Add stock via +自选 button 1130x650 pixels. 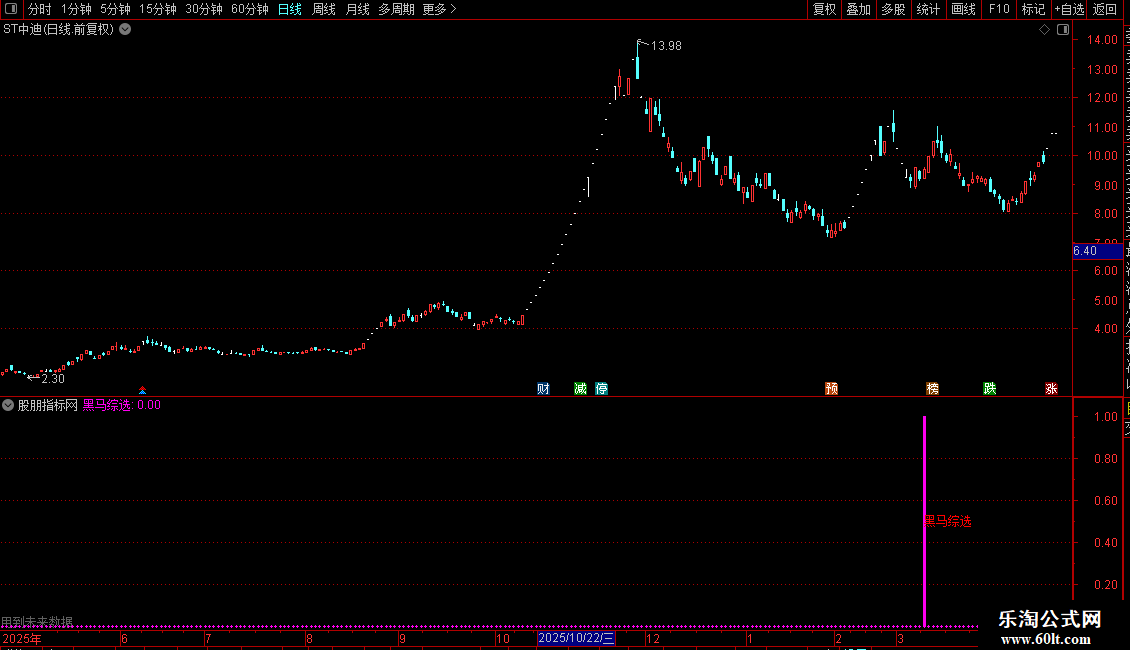pos(1069,9)
